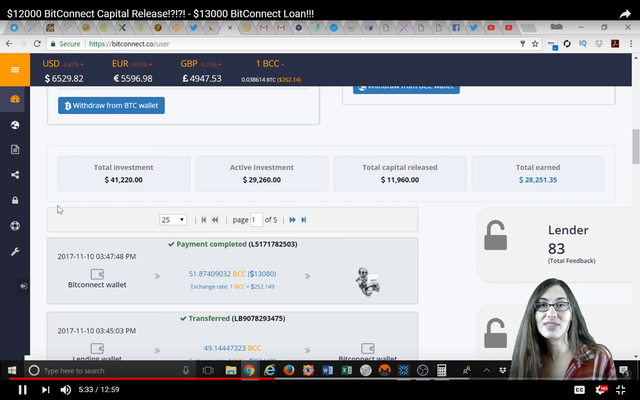Viewport: 640px width, 400px height.
Task: Open the wrench settings icon in sidebar
Action: click(x=15, y=251)
